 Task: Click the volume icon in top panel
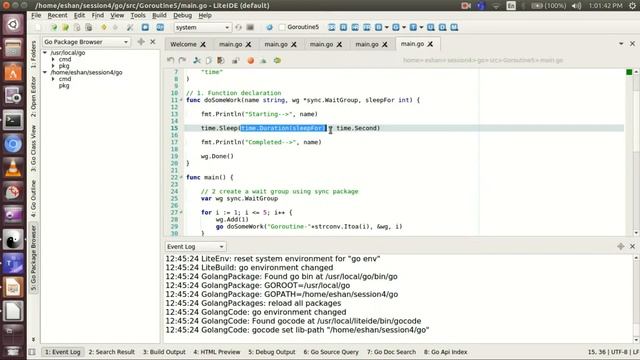(576, 6)
